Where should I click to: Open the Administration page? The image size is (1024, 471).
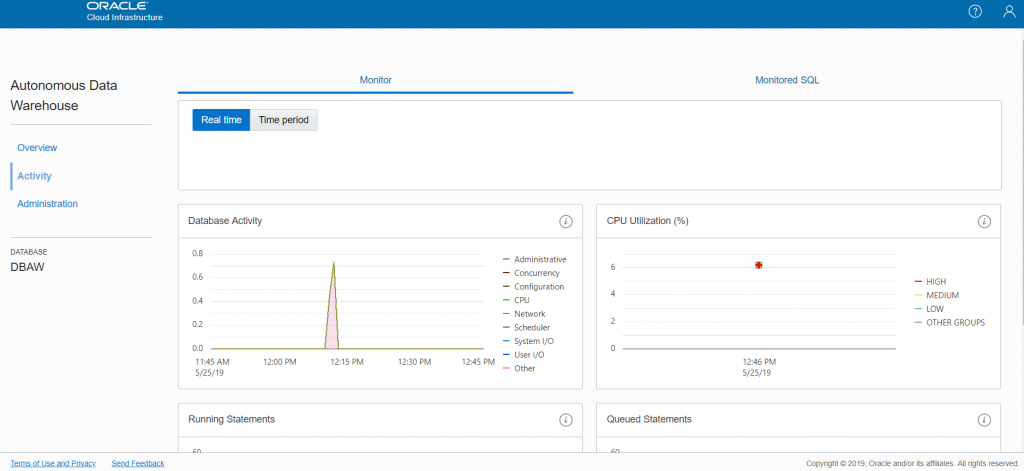[x=48, y=204]
